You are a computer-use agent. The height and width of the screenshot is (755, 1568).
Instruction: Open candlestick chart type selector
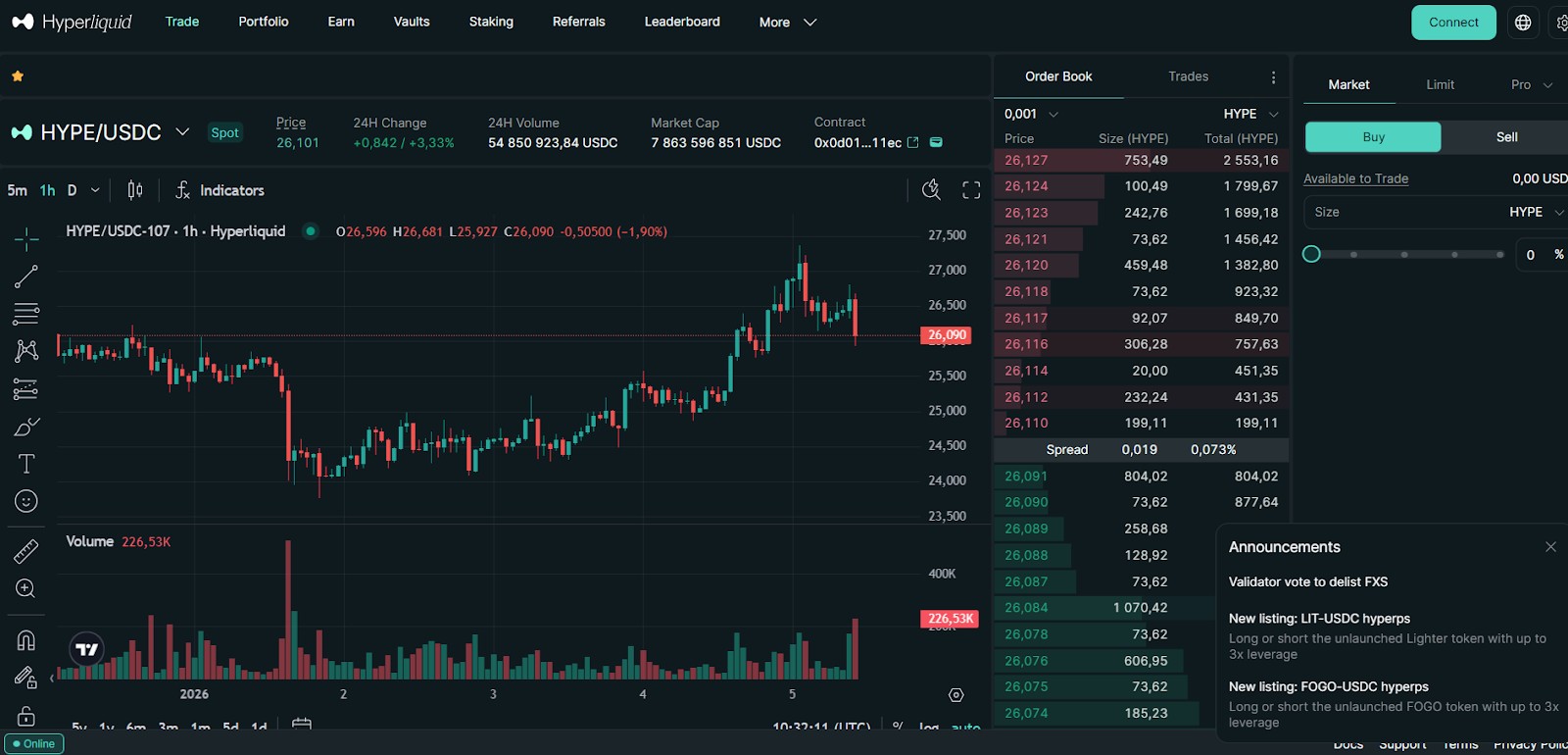pos(135,190)
